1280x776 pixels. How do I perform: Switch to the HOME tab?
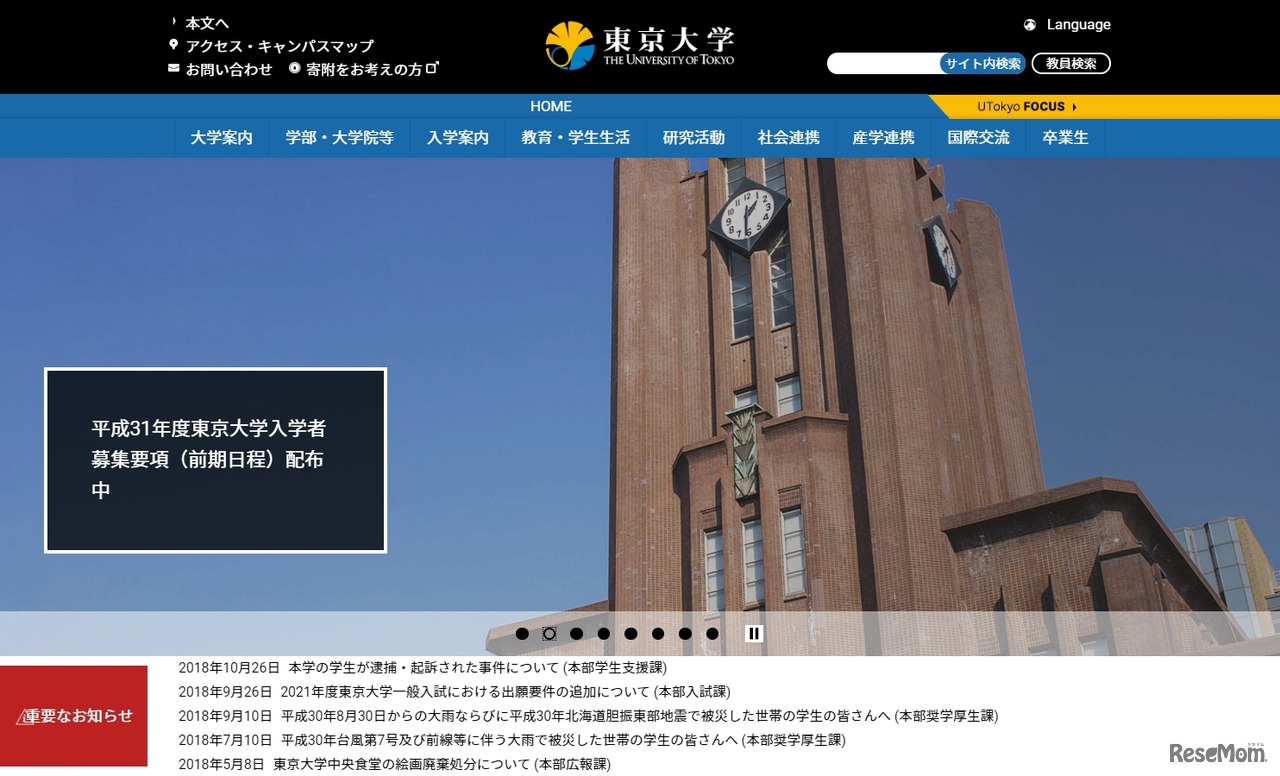click(x=550, y=105)
